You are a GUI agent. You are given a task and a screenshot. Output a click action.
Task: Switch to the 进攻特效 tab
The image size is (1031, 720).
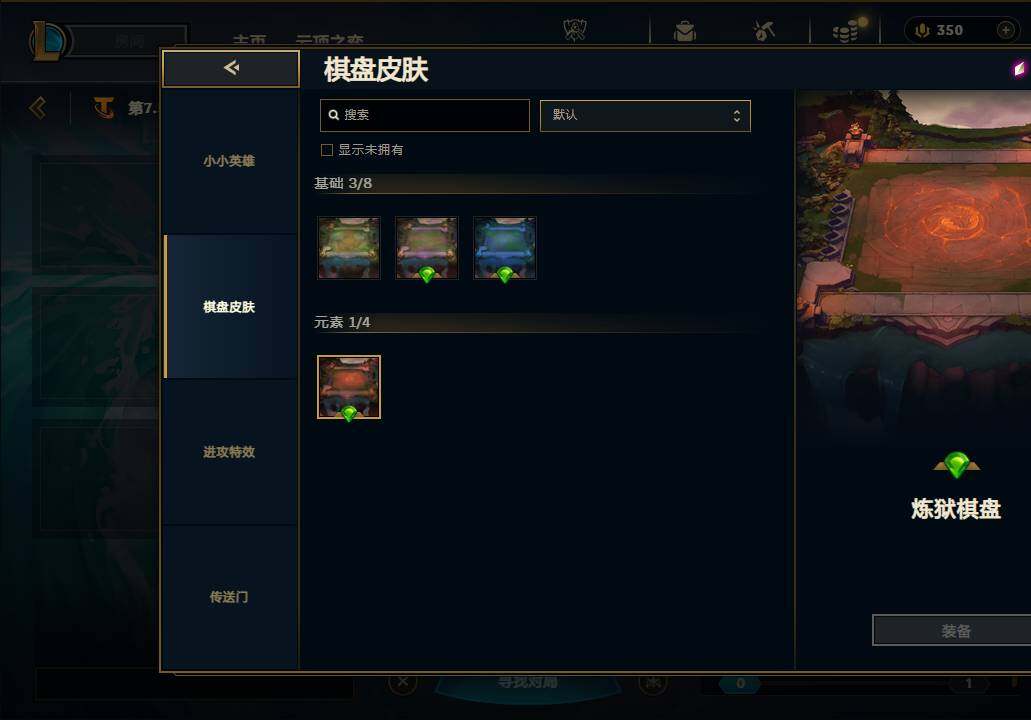click(x=229, y=452)
